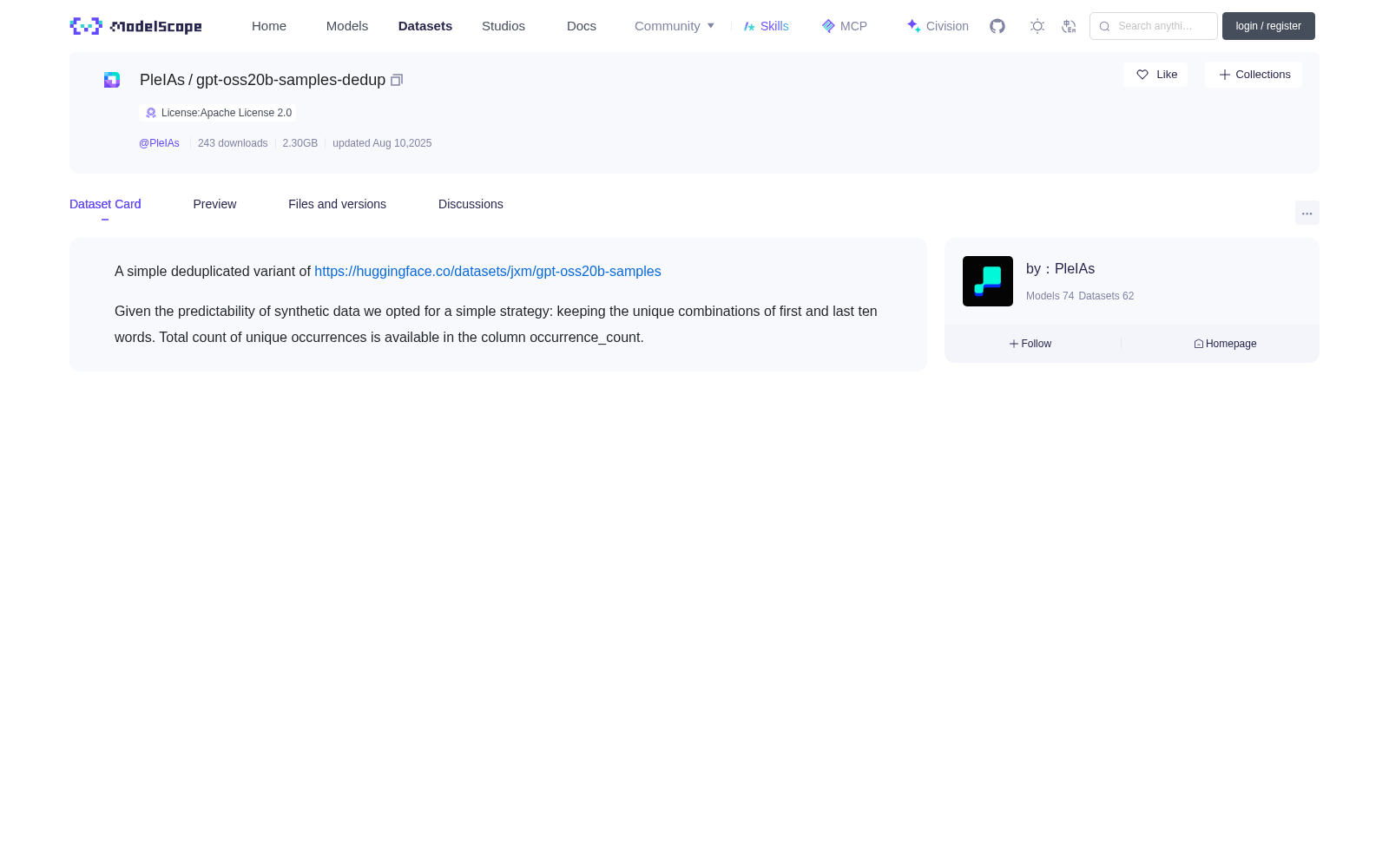1389x868 pixels.
Task: Focus the Search anything input field
Action: [1154, 26]
